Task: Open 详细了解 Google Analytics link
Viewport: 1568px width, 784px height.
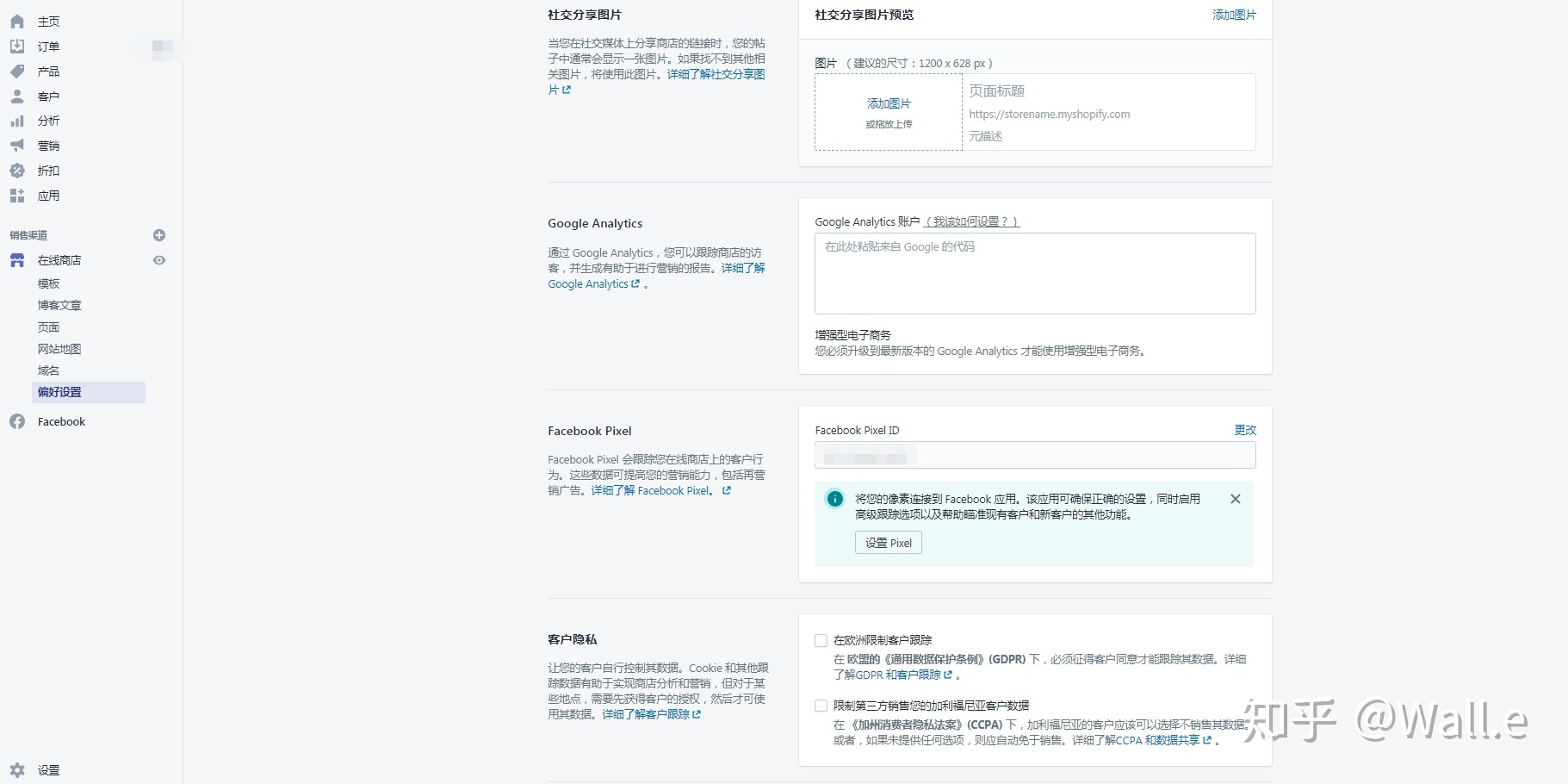Action: (656, 276)
